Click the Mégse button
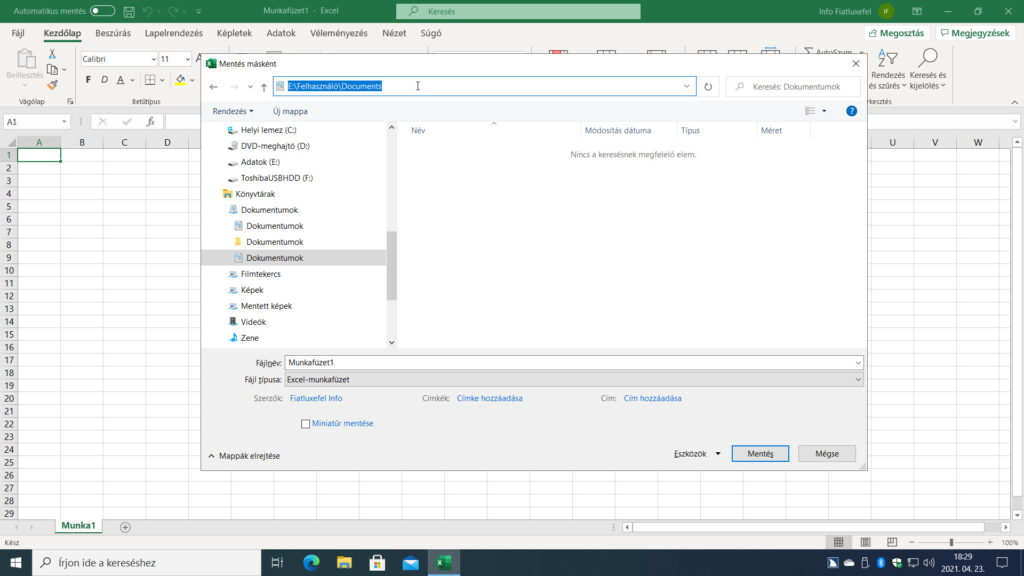 tap(827, 453)
